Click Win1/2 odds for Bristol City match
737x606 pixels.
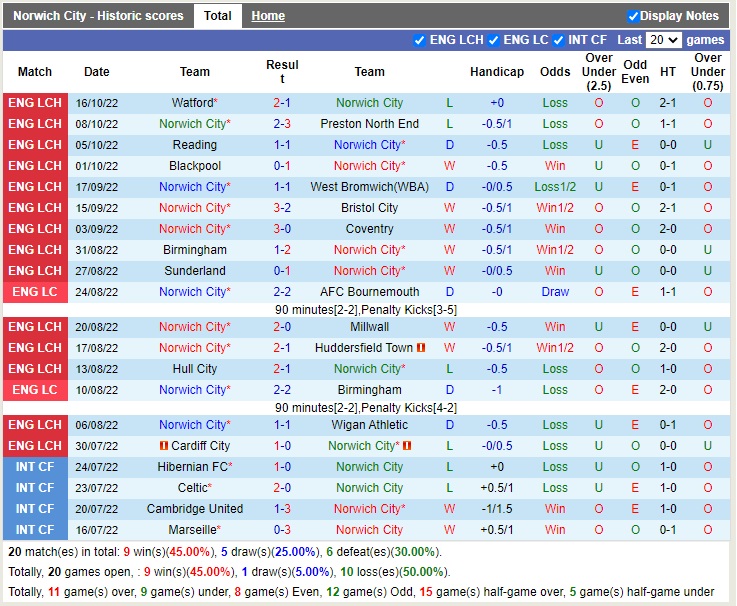pos(555,208)
